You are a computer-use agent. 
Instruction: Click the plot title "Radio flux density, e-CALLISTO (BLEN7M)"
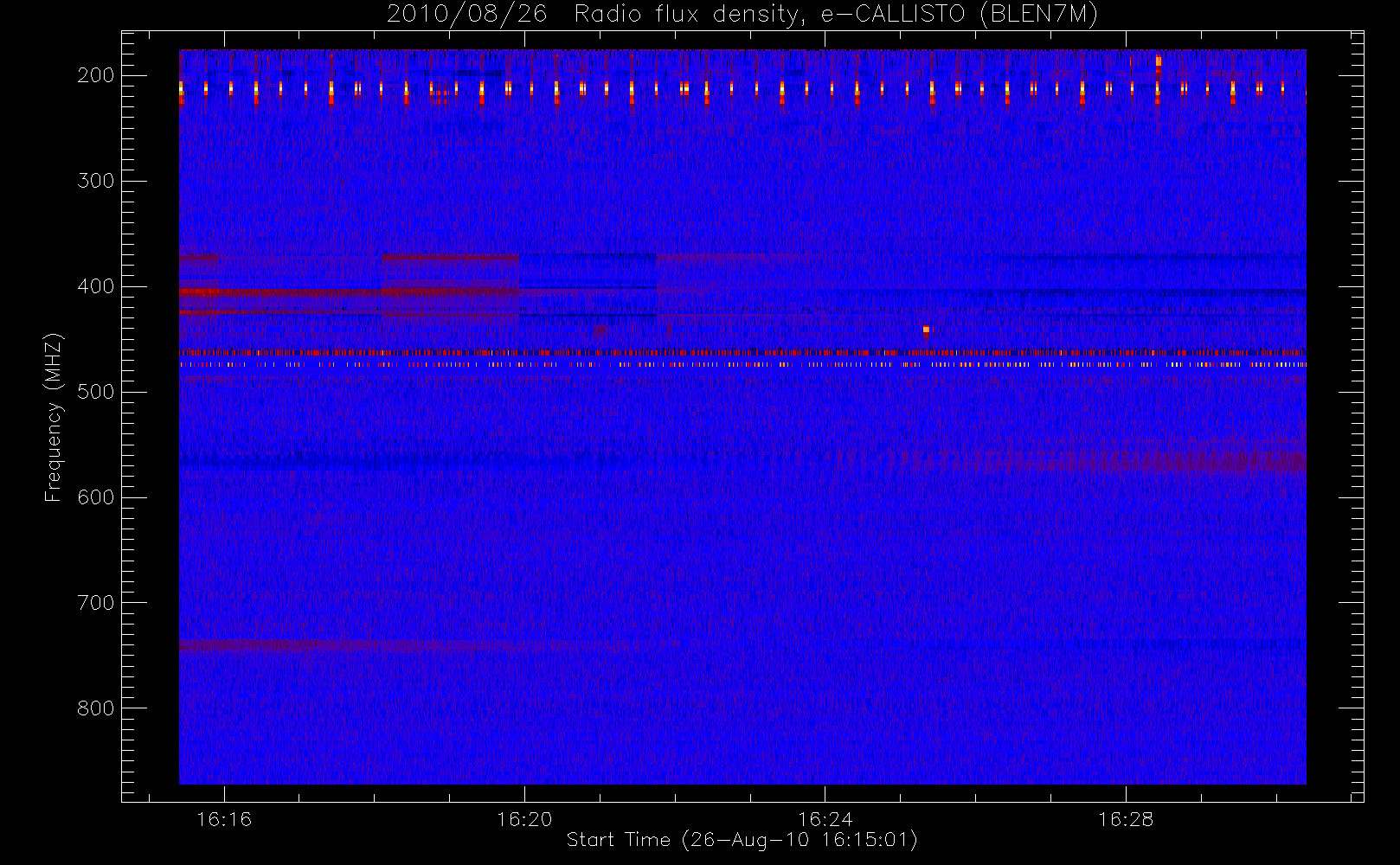point(836,15)
